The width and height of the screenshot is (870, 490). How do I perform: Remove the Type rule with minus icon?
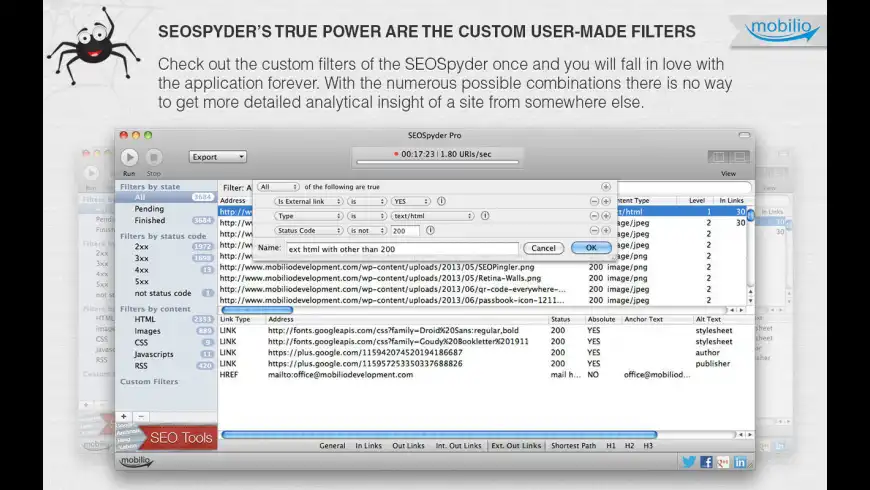click(594, 216)
